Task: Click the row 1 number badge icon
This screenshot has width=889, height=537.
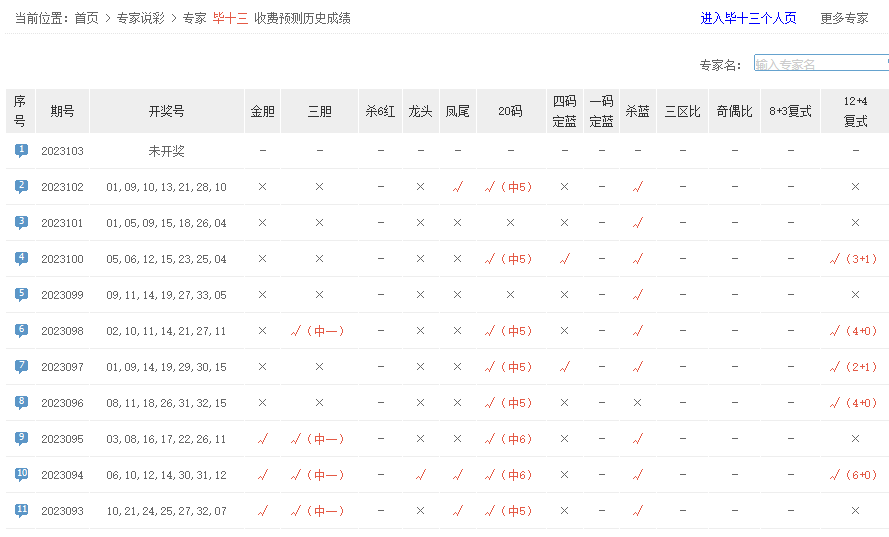Action: (x=21, y=150)
